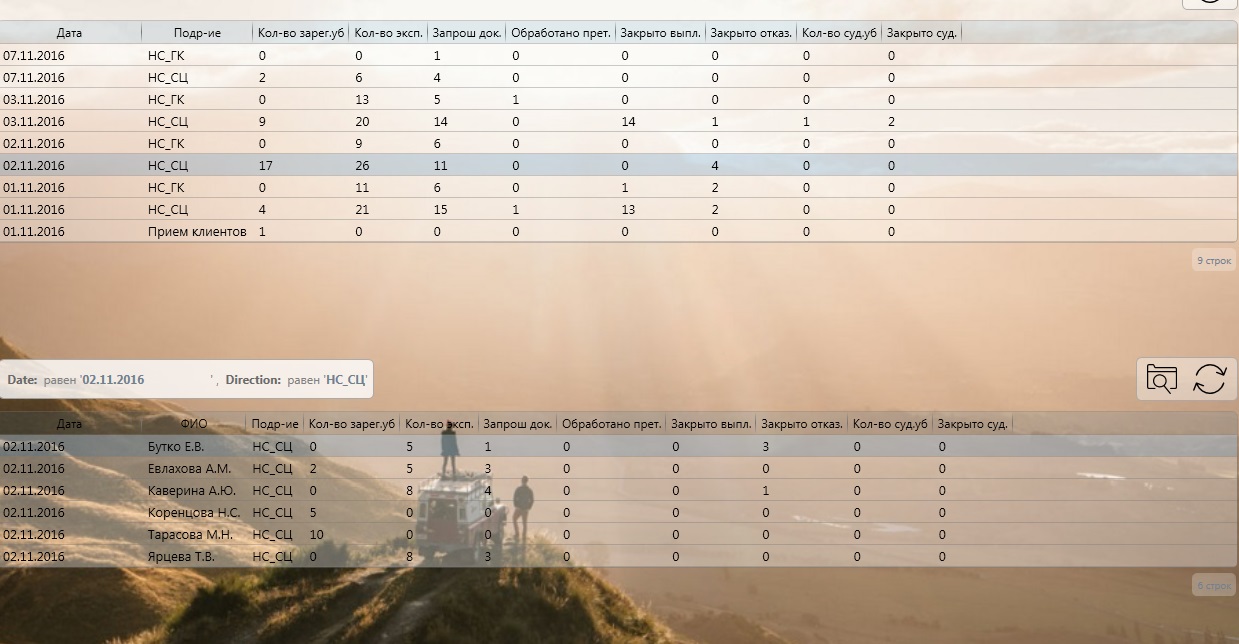Click the '9 строк' row count label
The height and width of the screenshot is (644, 1239).
(1214, 261)
